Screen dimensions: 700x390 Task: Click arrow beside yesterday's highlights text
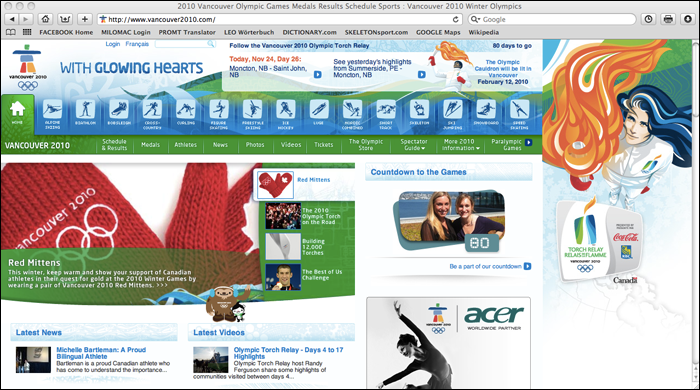pyautogui.click(x=421, y=75)
